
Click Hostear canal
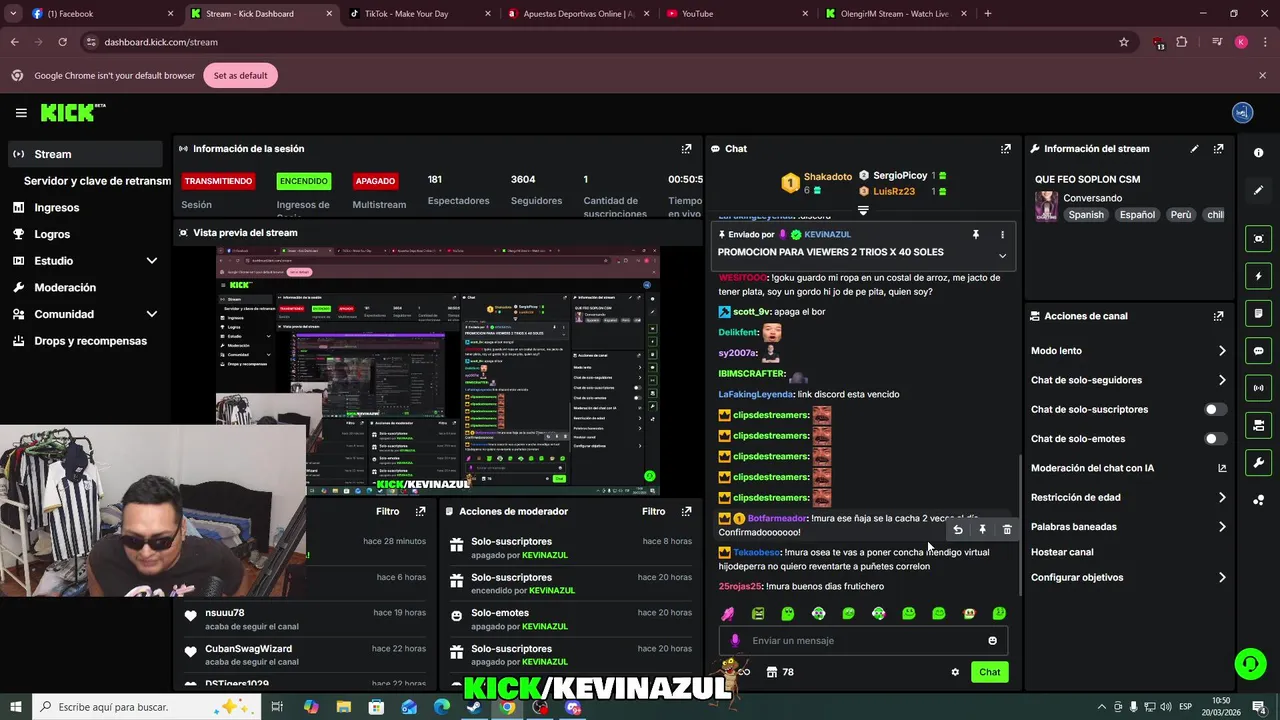(1062, 552)
